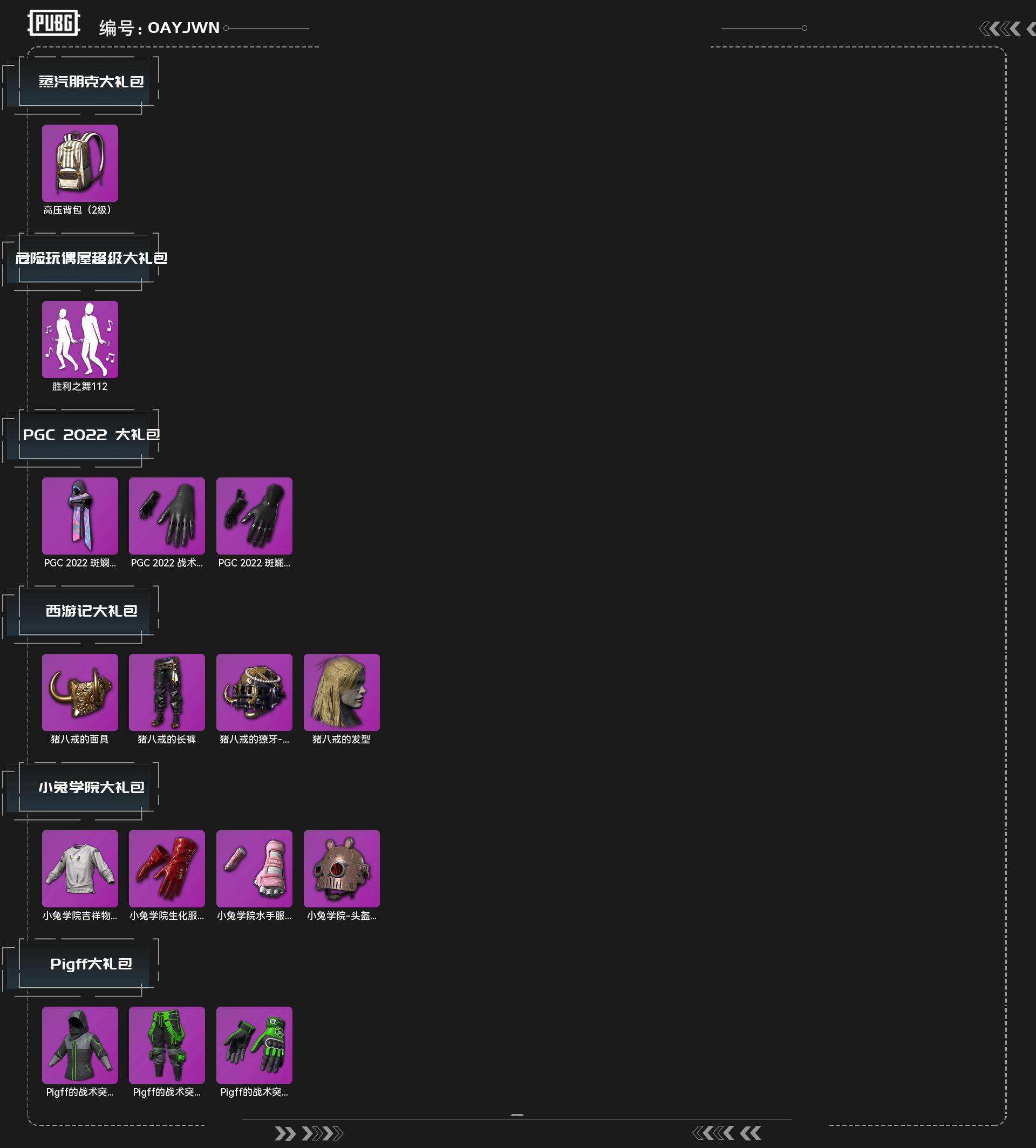The image size is (1036, 1148).
Task: Click the Bunny Academy mascot white sweater
Action: [x=80, y=869]
